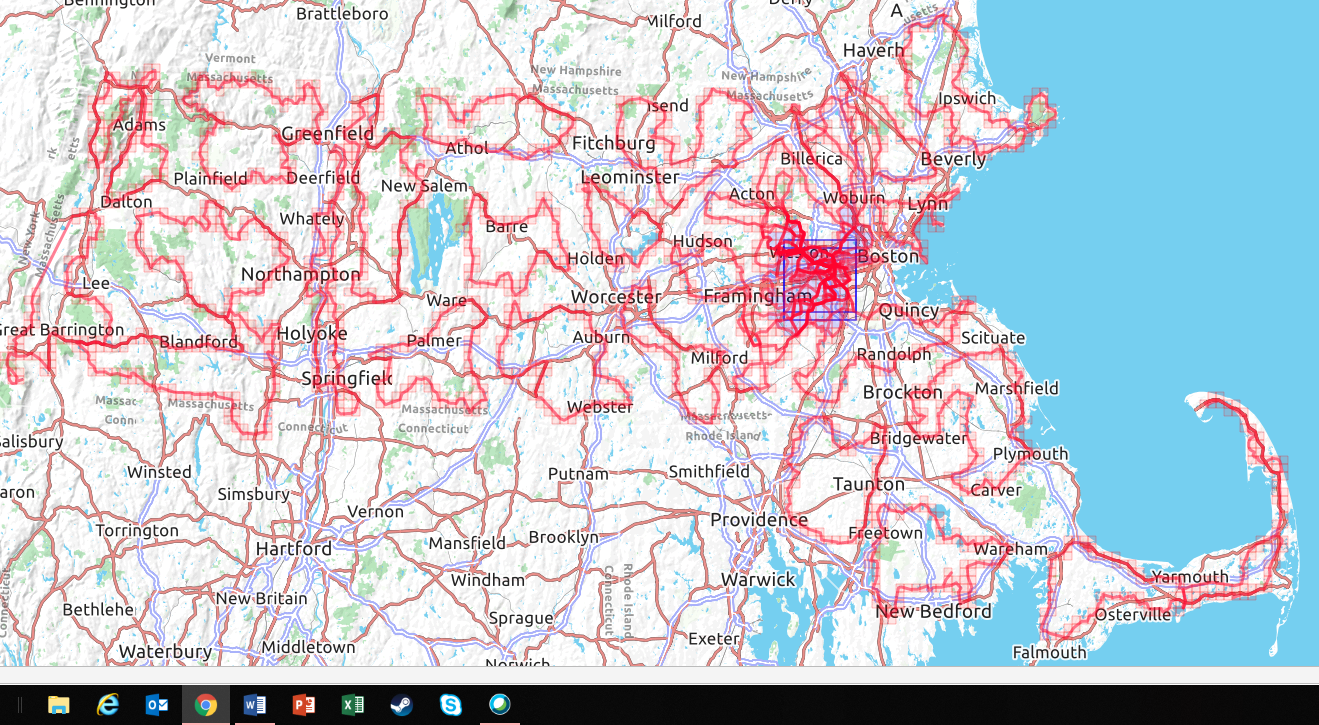Screen dimensions: 1319x725
Task: Select the Northampton label
Action: (300, 274)
